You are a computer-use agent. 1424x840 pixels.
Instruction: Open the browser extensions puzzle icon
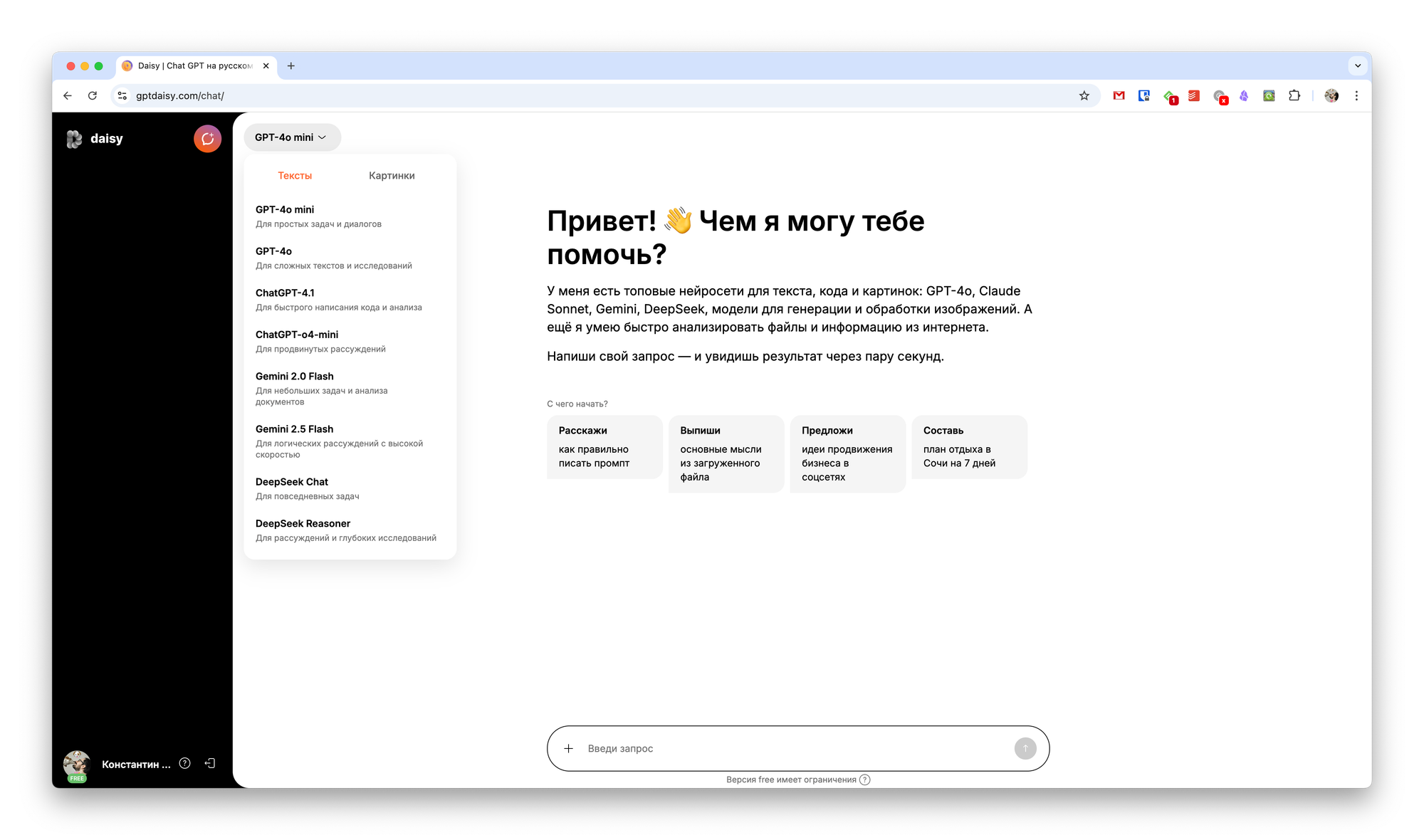pyautogui.click(x=1294, y=95)
